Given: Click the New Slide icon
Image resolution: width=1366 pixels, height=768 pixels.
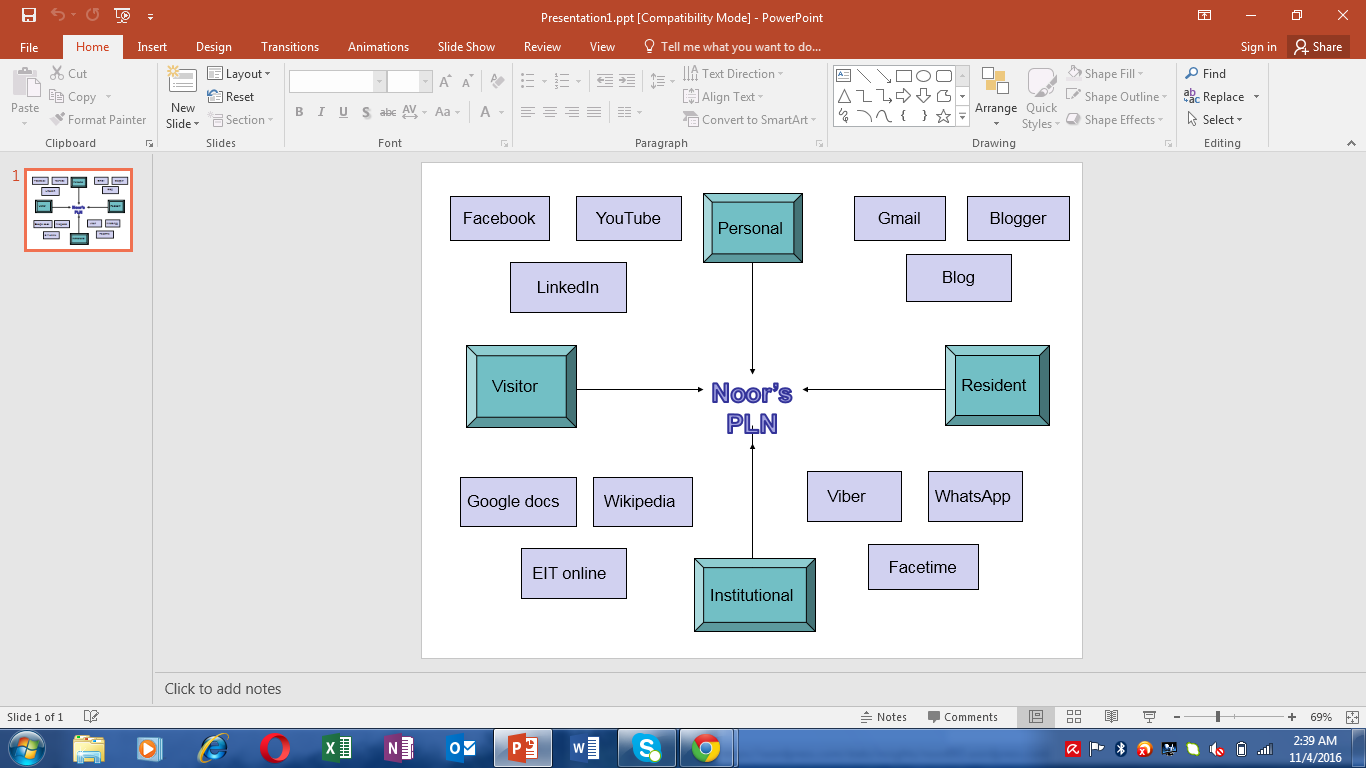Looking at the screenshot, I should (182, 80).
